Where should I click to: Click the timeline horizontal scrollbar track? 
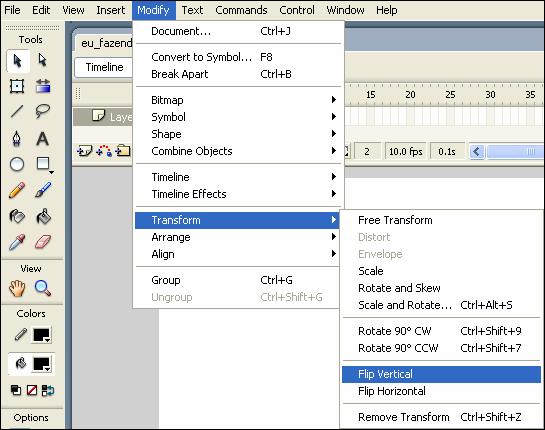pyautogui.click(x=515, y=152)
